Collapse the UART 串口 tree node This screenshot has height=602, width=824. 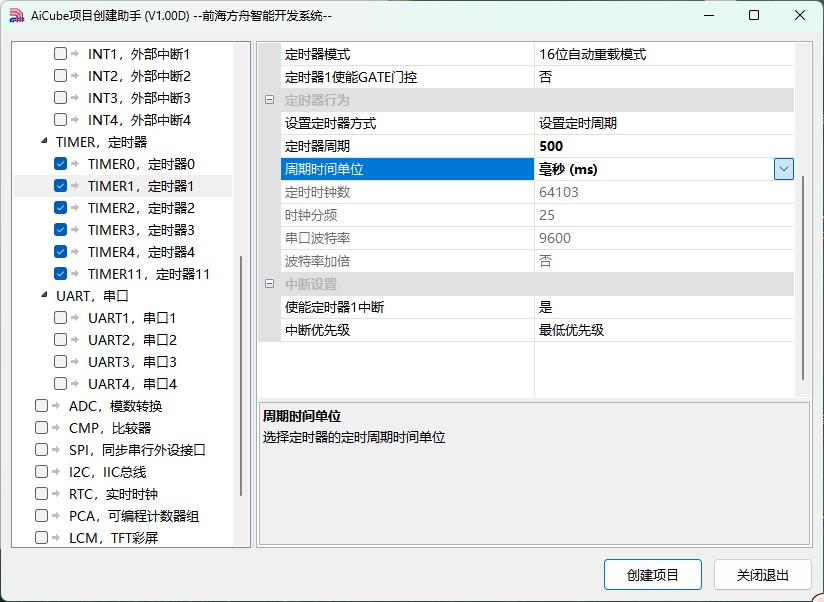(44, 295)
